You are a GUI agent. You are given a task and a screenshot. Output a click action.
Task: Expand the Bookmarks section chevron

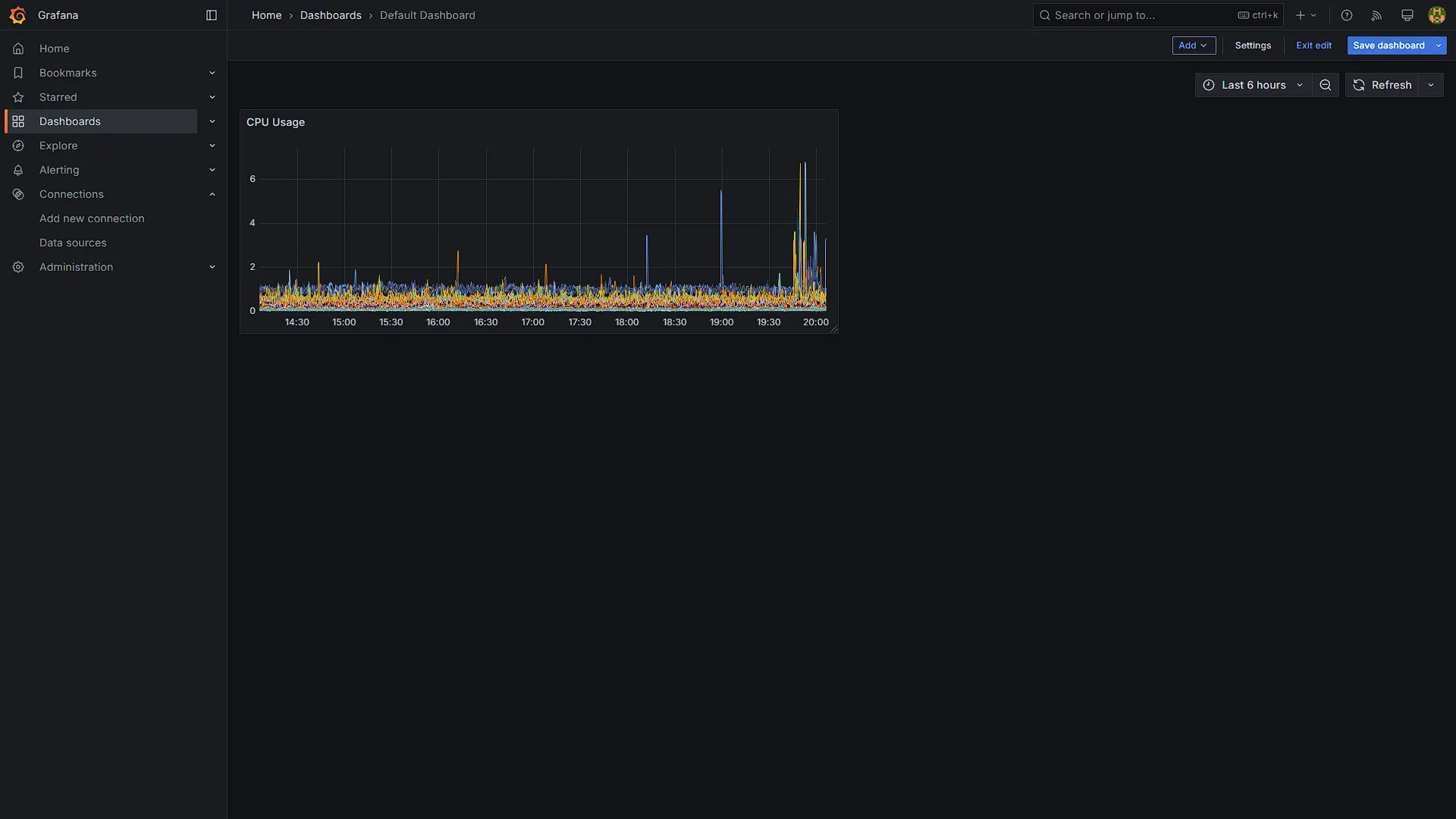212,73
